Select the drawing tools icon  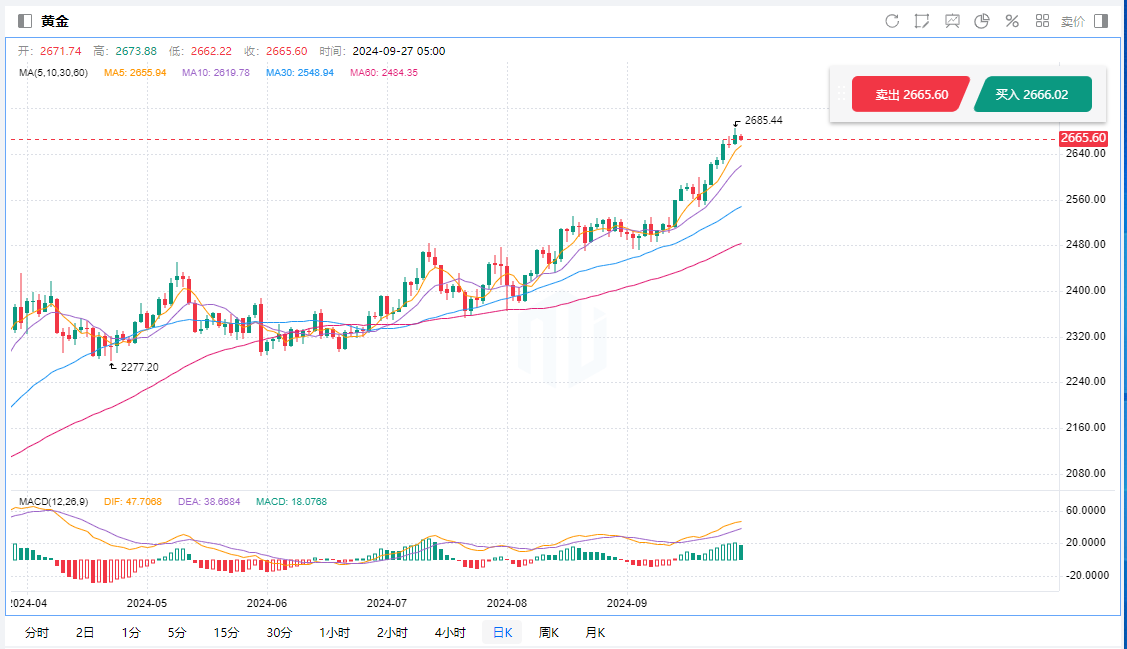[922, 21]
